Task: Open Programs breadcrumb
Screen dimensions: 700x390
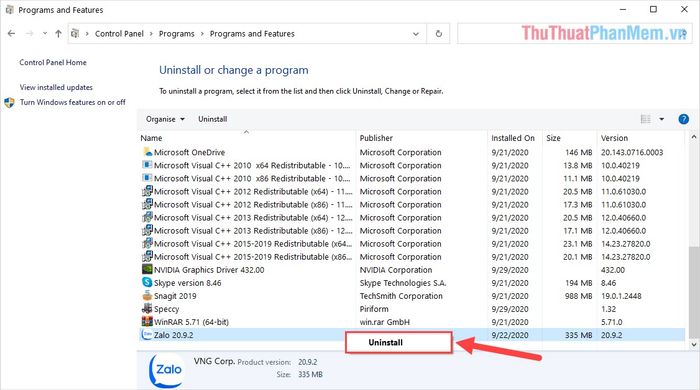Action: point(176,33)
